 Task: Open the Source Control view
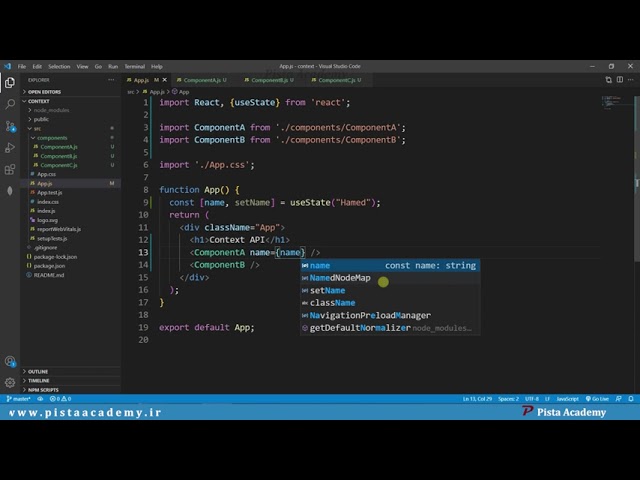click(x=10, y=126)
